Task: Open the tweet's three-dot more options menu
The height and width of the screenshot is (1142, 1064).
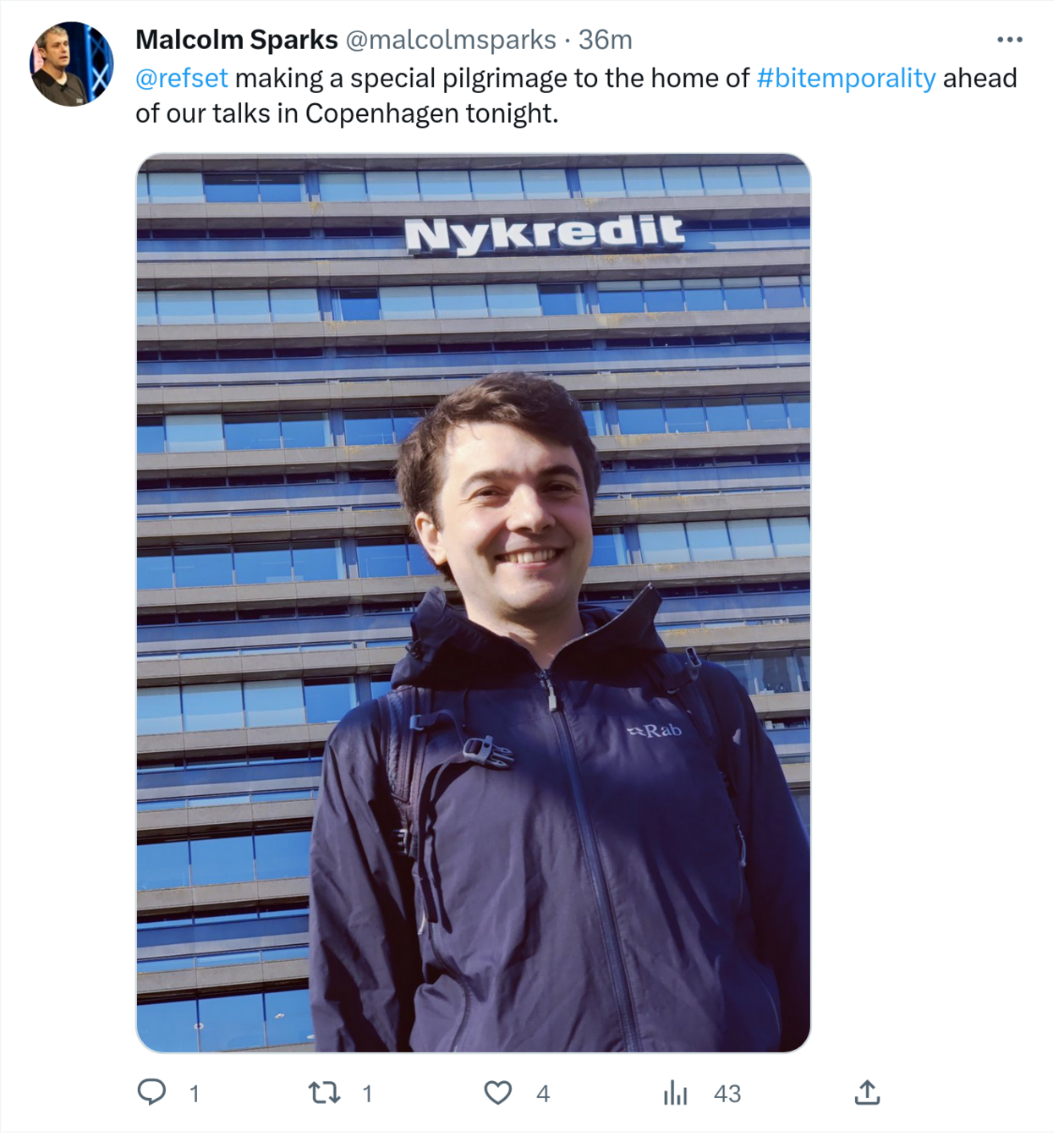Action: point(1009,40)
